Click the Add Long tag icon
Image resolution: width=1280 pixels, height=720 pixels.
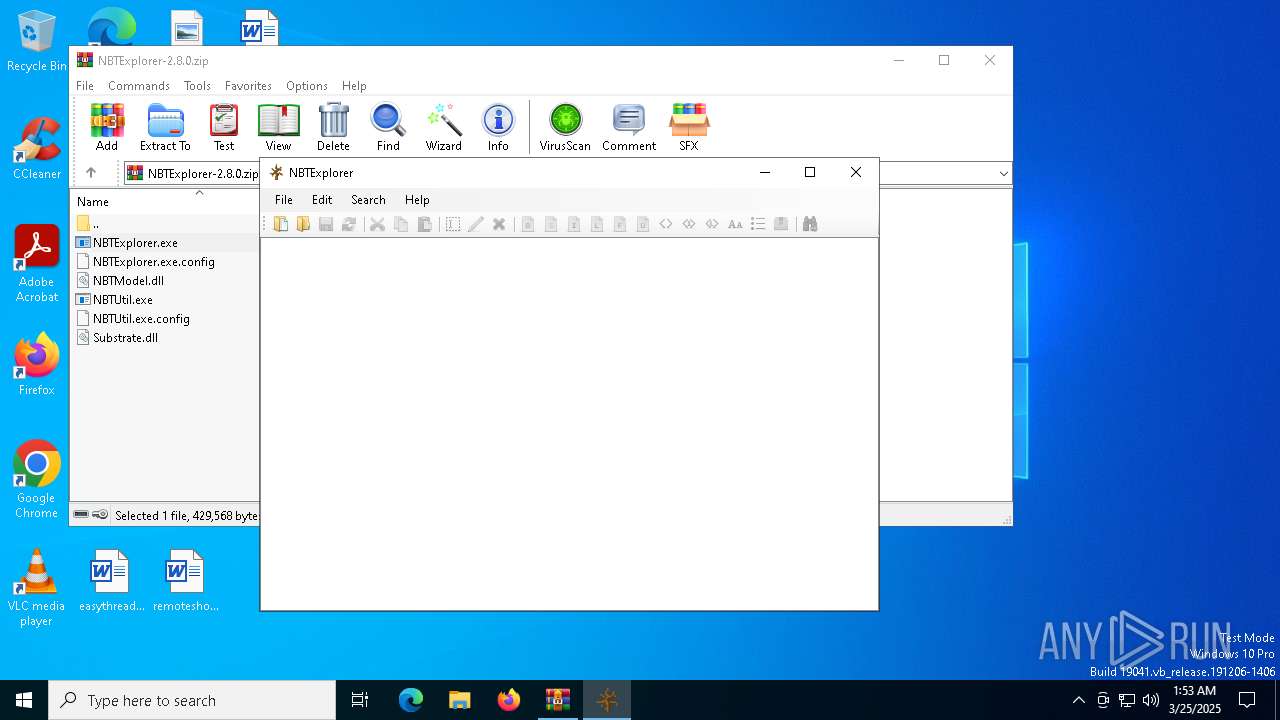point(597,224)
